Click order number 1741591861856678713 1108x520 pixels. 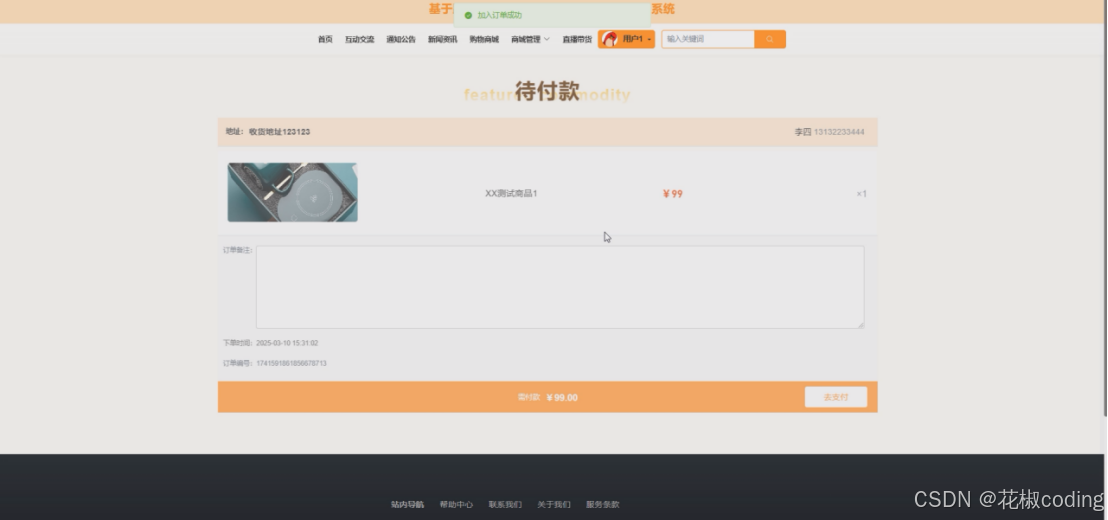[x=291, y=363]
